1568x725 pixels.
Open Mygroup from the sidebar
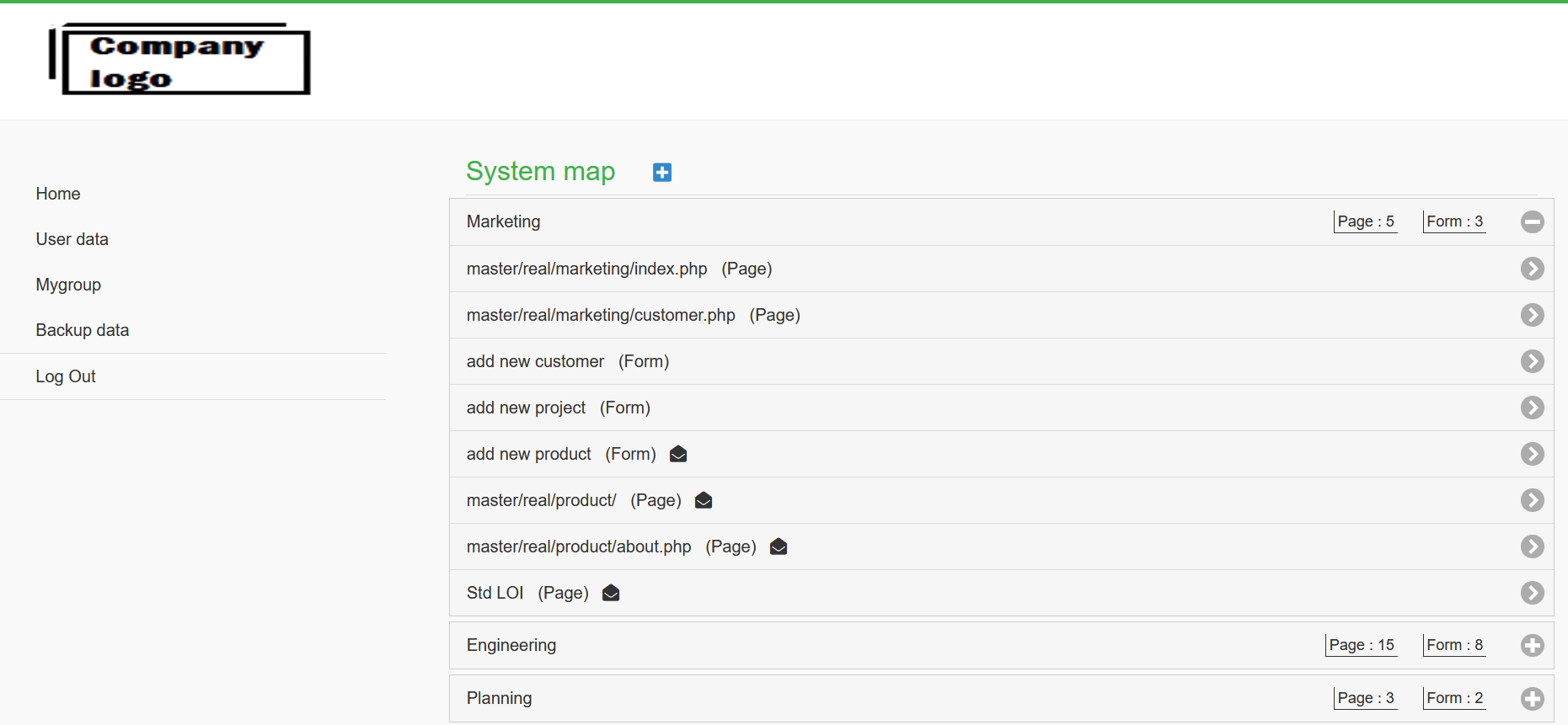click(x=68, y=285)
